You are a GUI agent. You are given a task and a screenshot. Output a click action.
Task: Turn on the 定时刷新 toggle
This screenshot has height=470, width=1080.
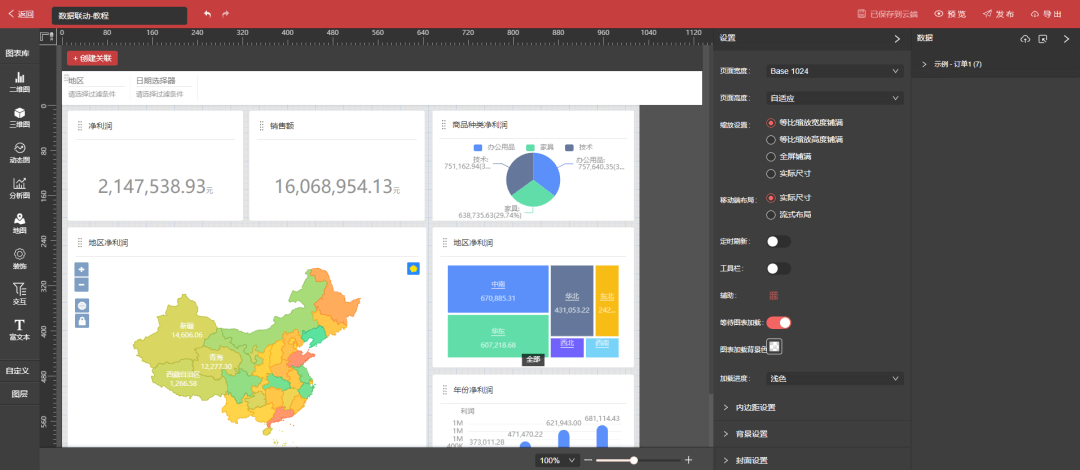click(778, 241)
